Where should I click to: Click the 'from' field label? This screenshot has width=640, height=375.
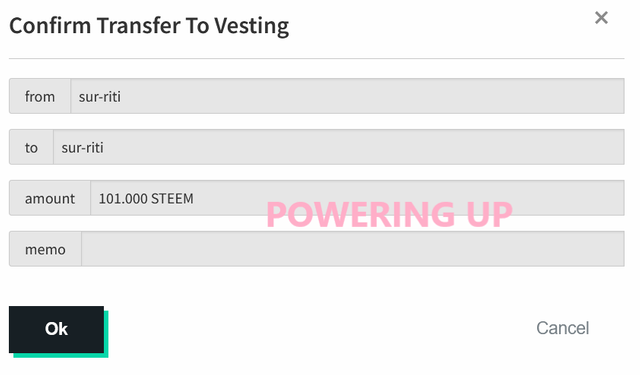pyautogui.click(x=40, y=96)
